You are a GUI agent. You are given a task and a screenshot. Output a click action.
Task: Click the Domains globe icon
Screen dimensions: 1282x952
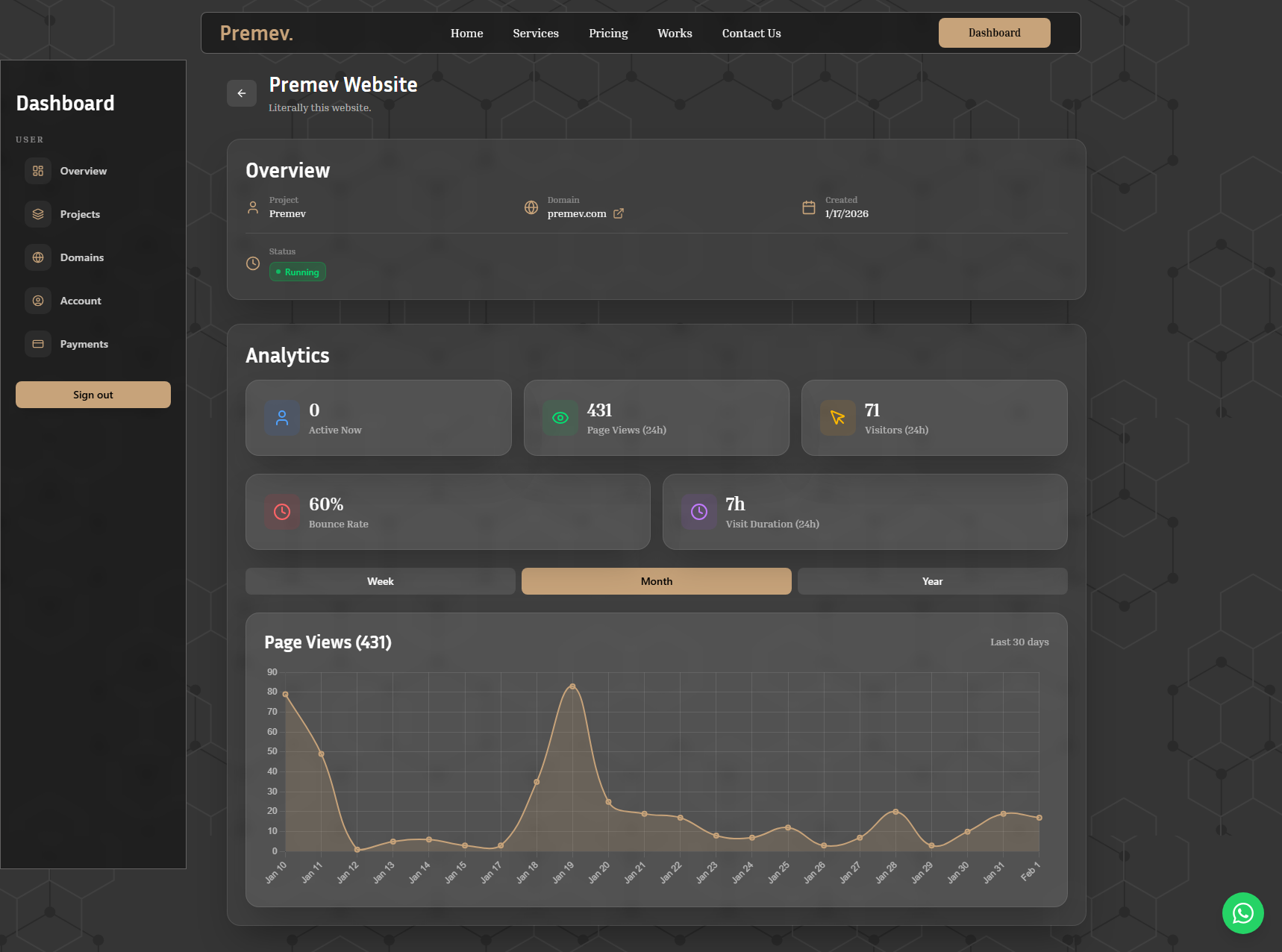[x=37, y=257]
